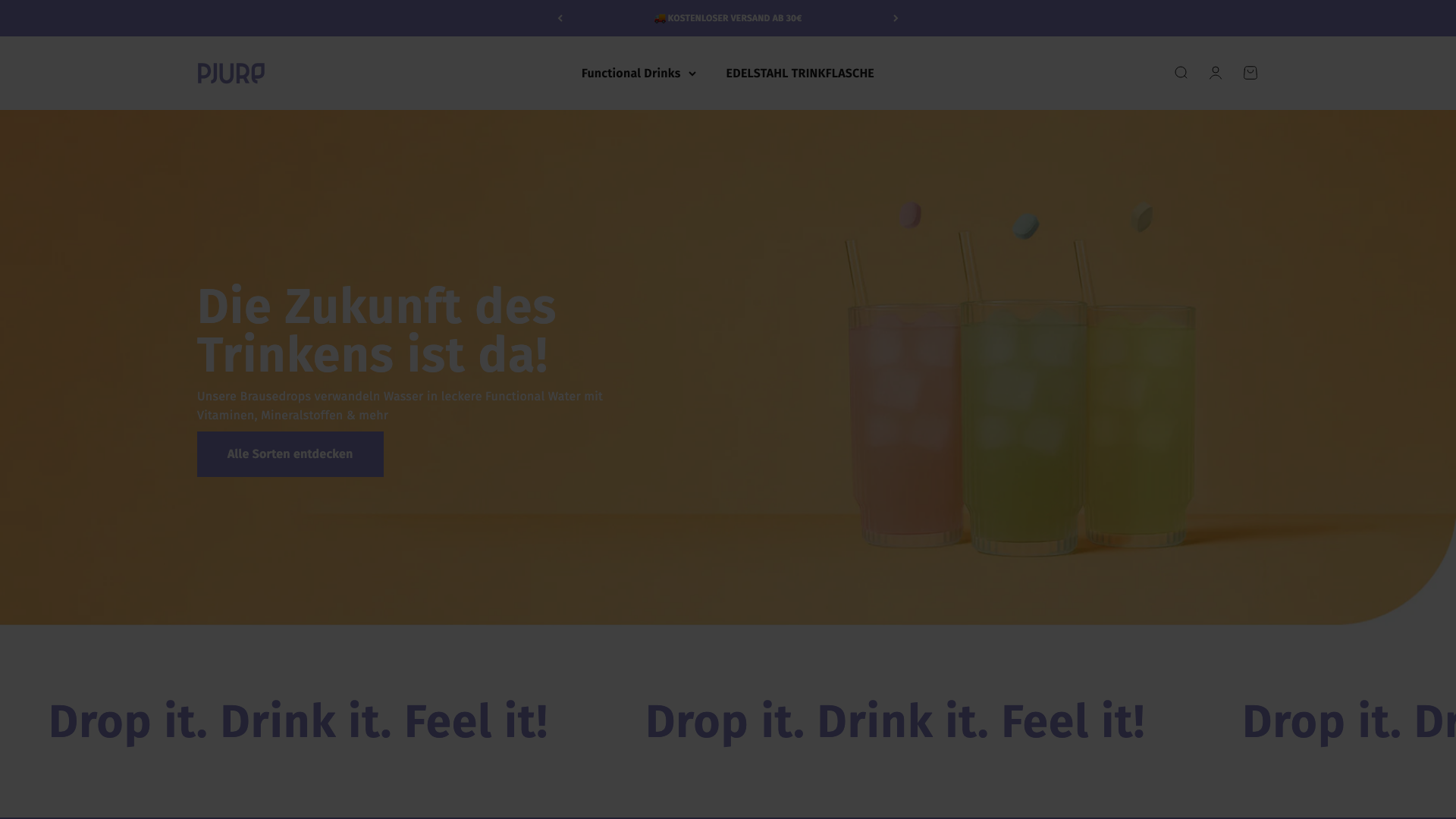
Task: Click the Brausedrops description paragraph
Action: (x=400, y=406)
